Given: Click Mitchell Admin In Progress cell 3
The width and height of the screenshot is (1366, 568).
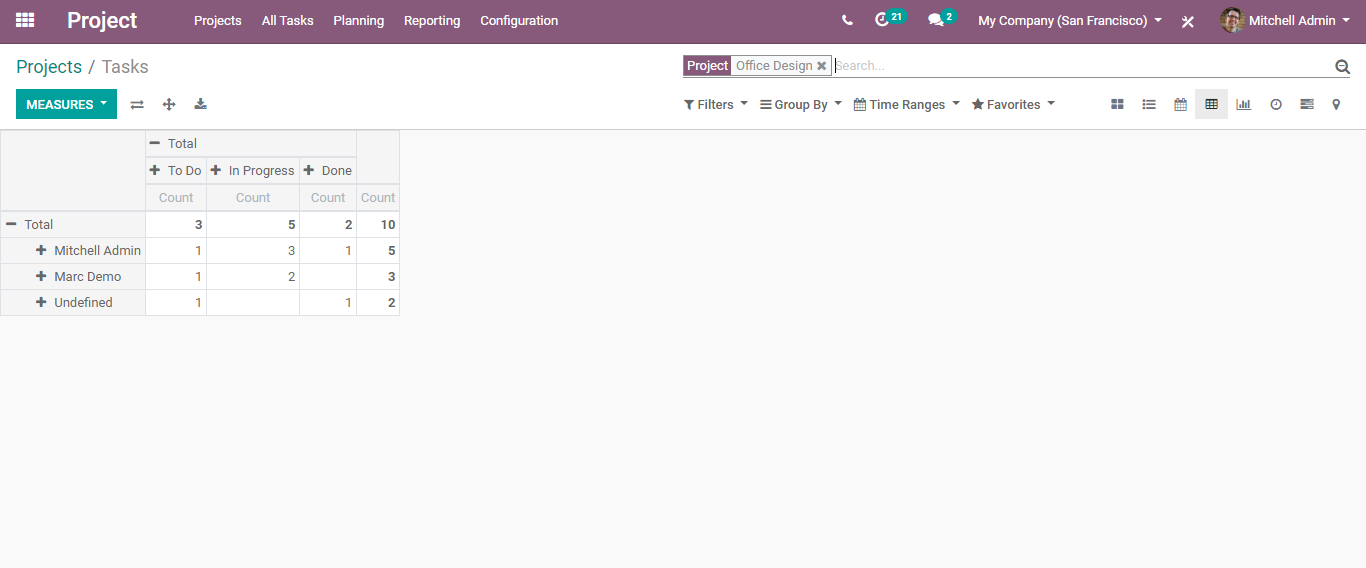Looking at the screenshot, I should pos(253,250).
